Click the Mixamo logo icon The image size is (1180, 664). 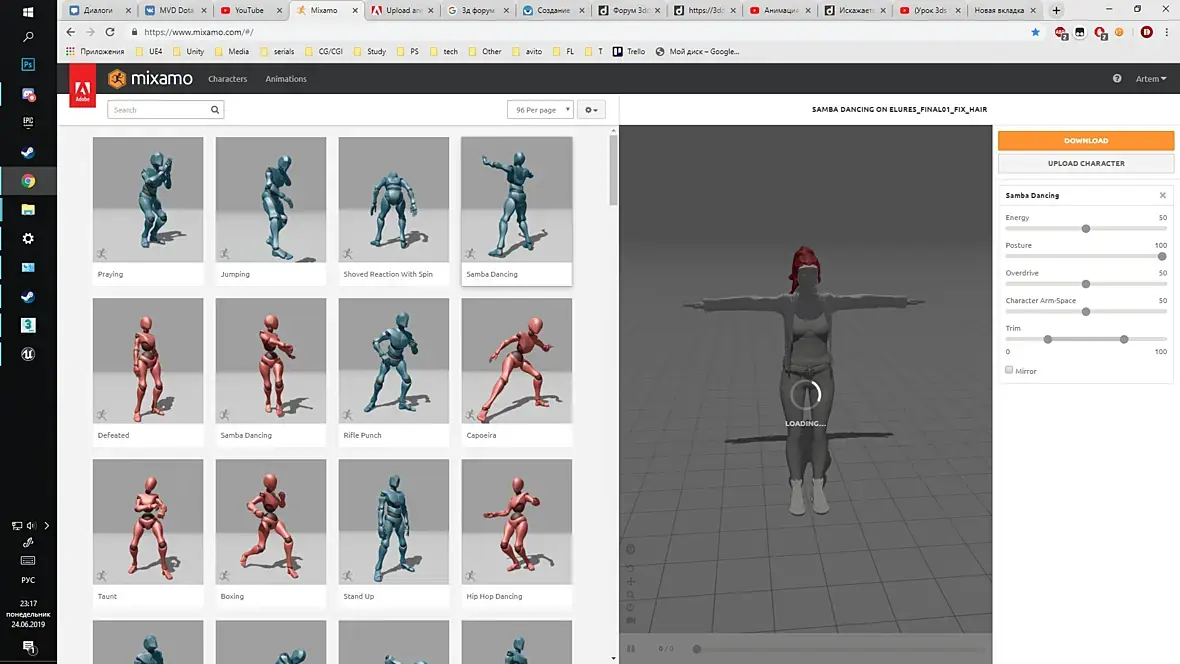click(x=117, y=79)
